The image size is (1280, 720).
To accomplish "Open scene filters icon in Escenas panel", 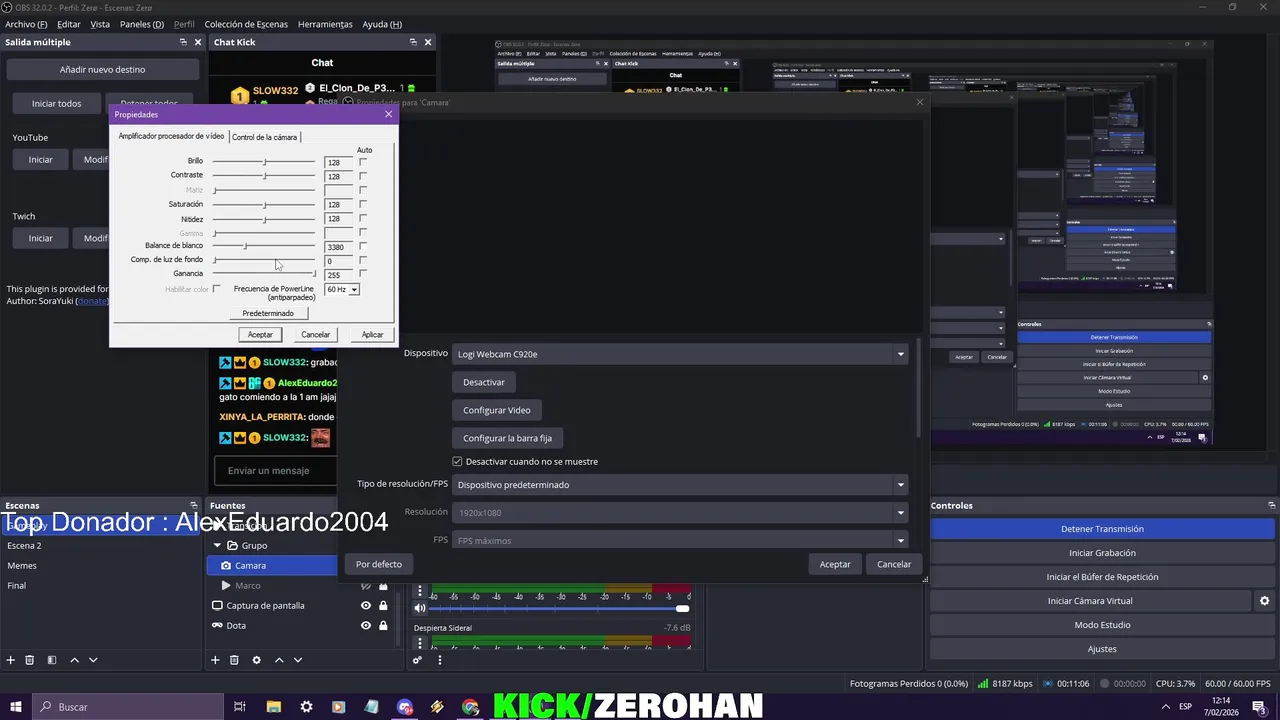I will tap(52, 660).
